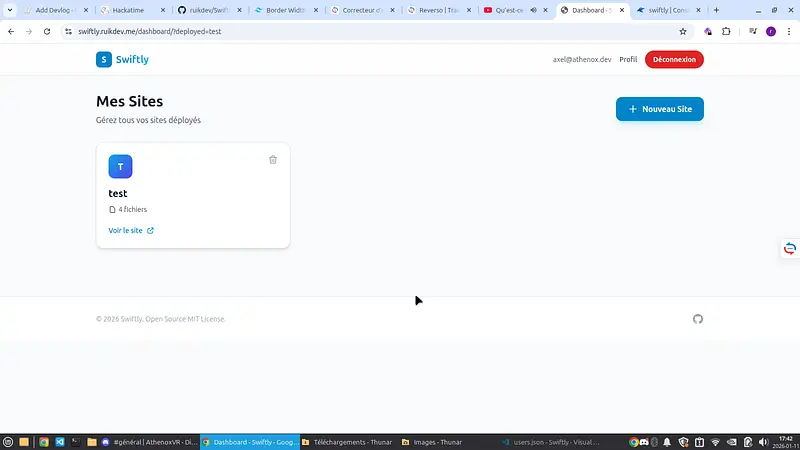The width and height of the screenshot is (800, 450).
Task: Launch VS Code from the taskbar
Action: (x=60, y=441)
